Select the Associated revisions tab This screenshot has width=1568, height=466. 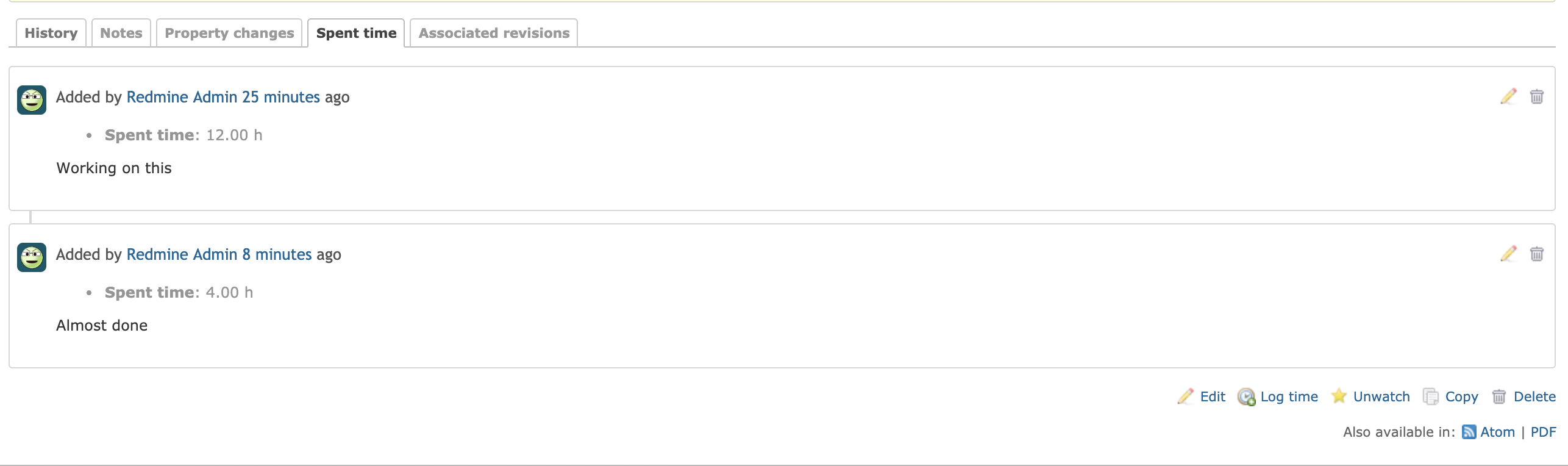(494, 33)
